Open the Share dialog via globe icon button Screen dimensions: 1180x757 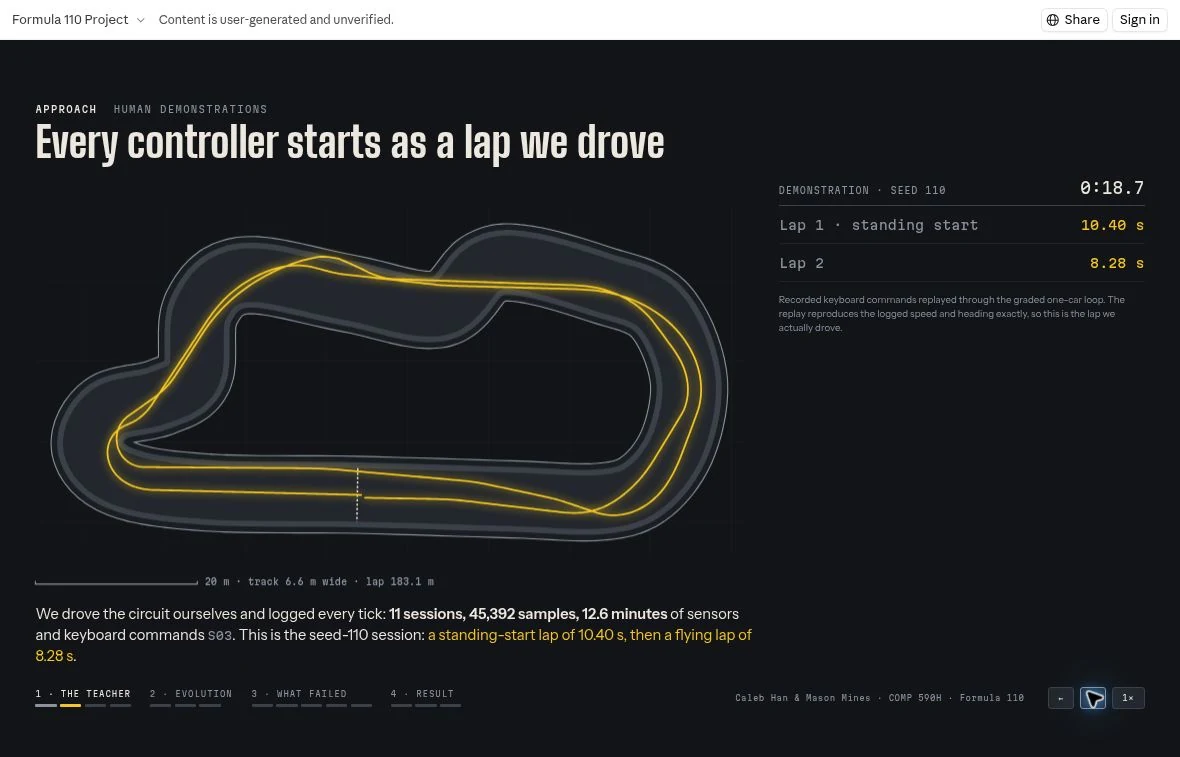click(1074, 20)
